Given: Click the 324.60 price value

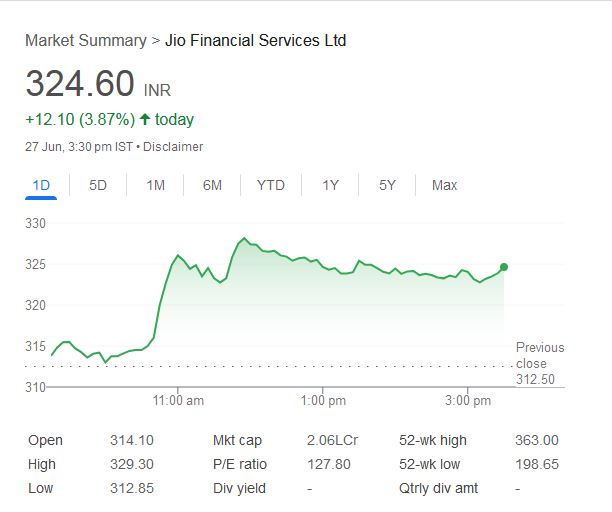Looking at the screenshot, I should (79, 84).
